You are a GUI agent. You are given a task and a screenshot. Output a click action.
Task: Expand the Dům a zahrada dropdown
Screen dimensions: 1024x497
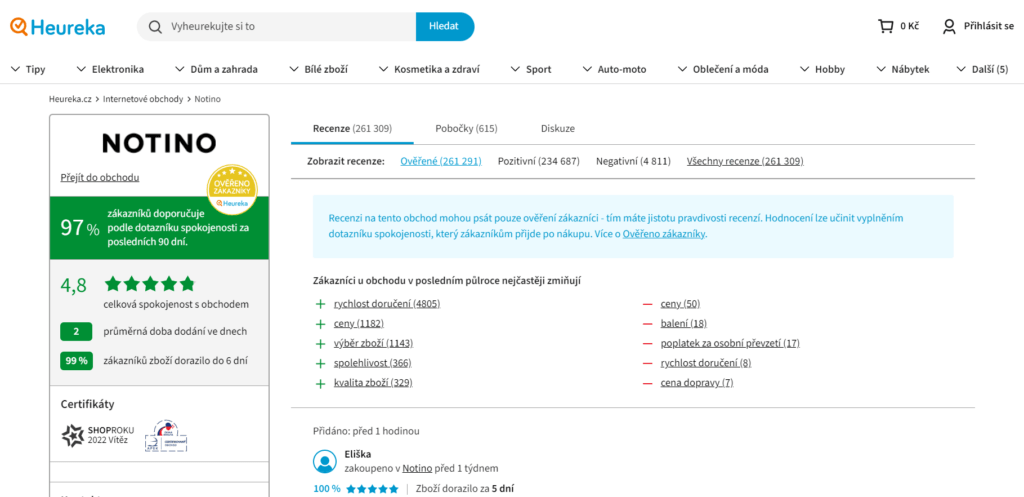[215, 69]
